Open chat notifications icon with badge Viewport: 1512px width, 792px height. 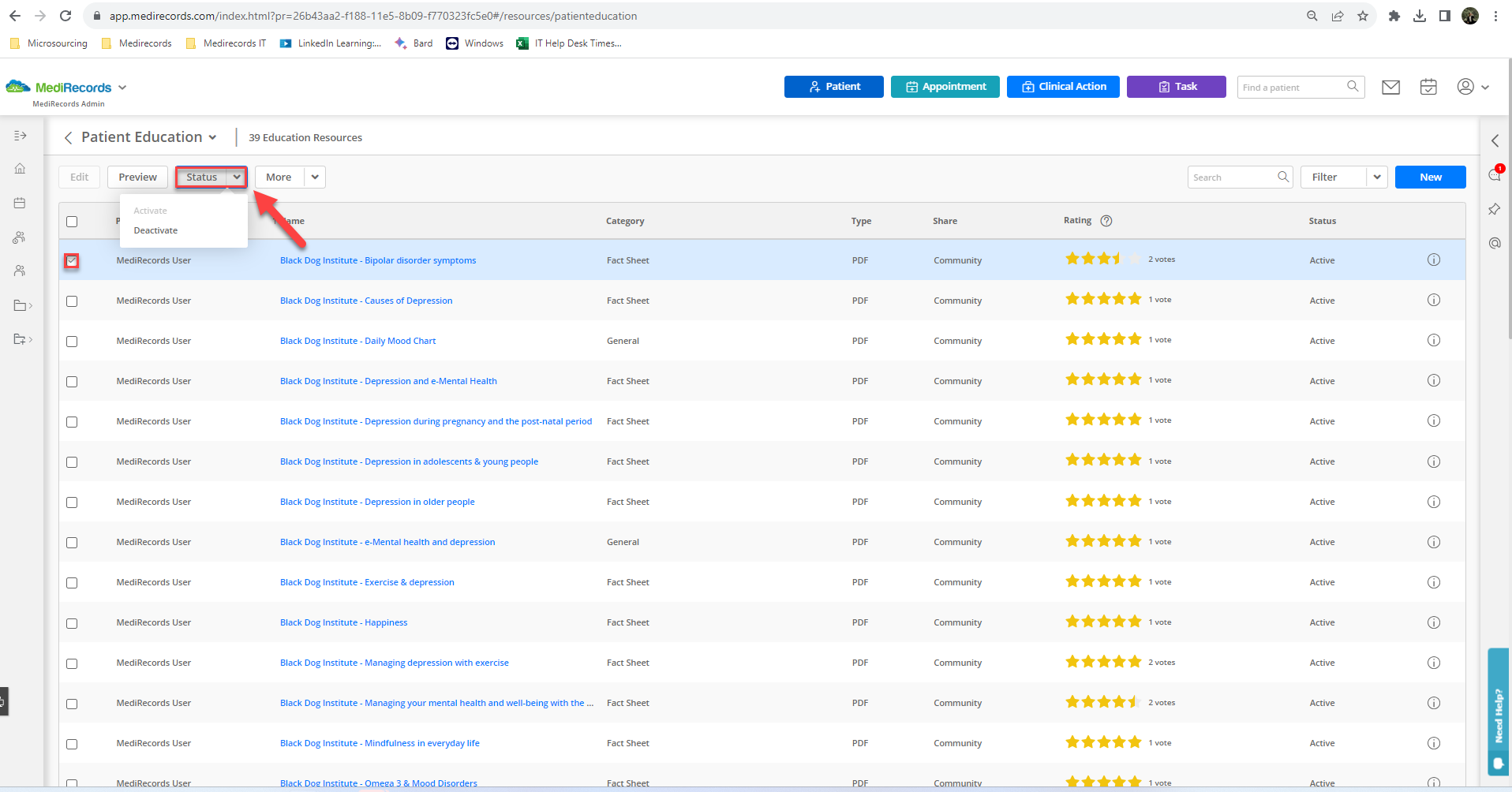tap(1495, 174)
